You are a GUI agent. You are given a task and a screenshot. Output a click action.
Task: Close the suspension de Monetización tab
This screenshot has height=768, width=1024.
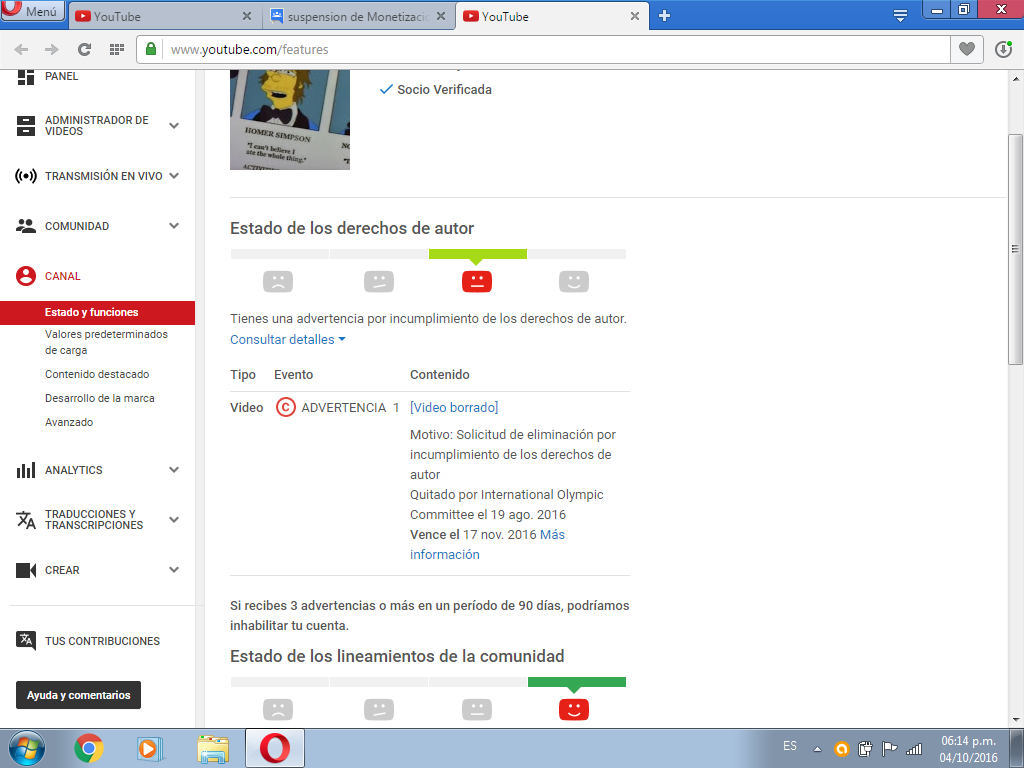click(441, 16)
